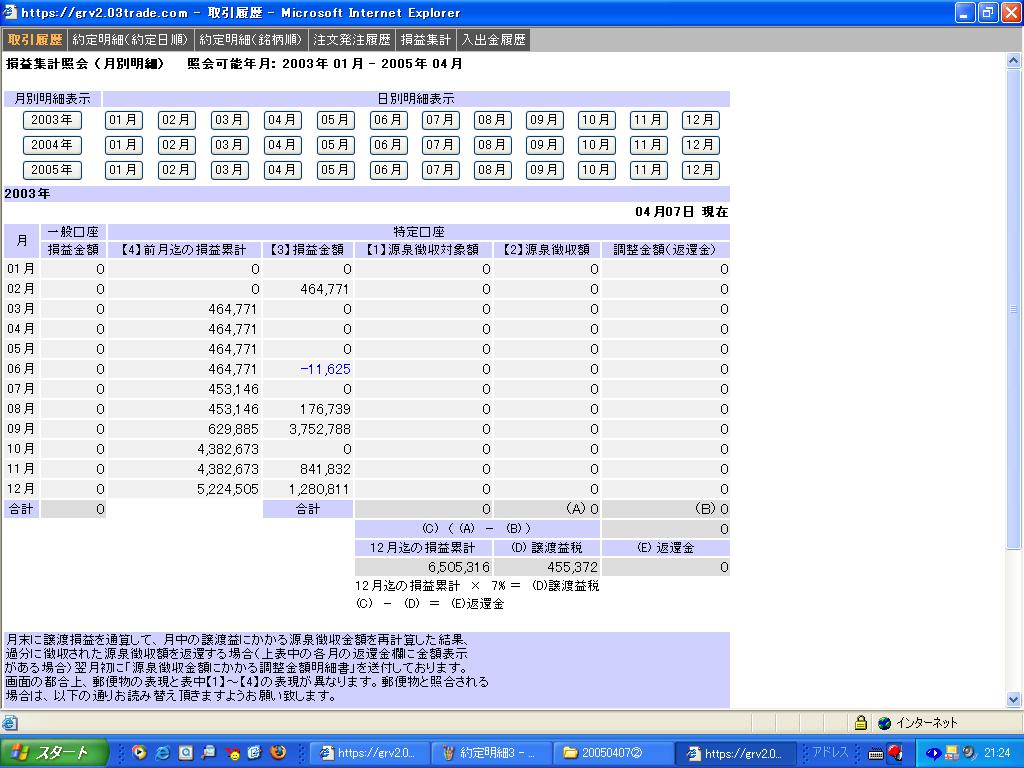Launch Firefox from the quick launch bar
1024x768 pixels.
278,753
